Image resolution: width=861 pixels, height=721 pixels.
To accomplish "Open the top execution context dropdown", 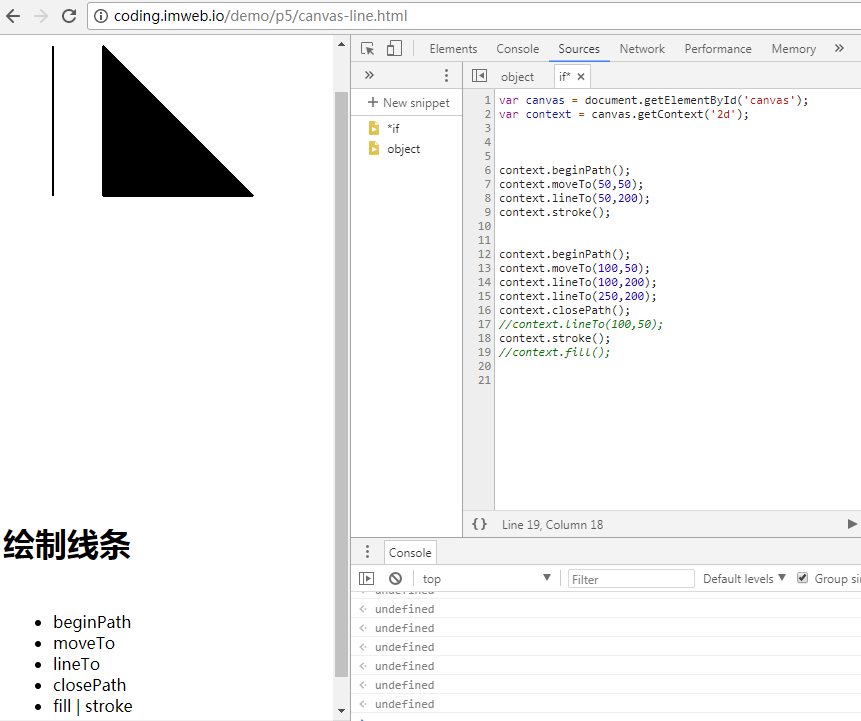I will tap(487, 578).
